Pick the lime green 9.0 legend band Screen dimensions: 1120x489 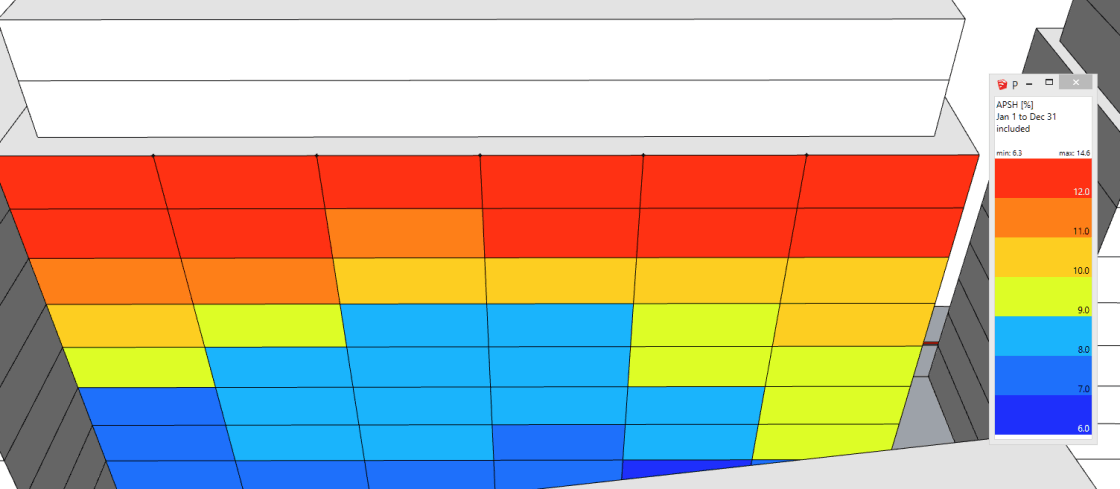point(1044,296)
